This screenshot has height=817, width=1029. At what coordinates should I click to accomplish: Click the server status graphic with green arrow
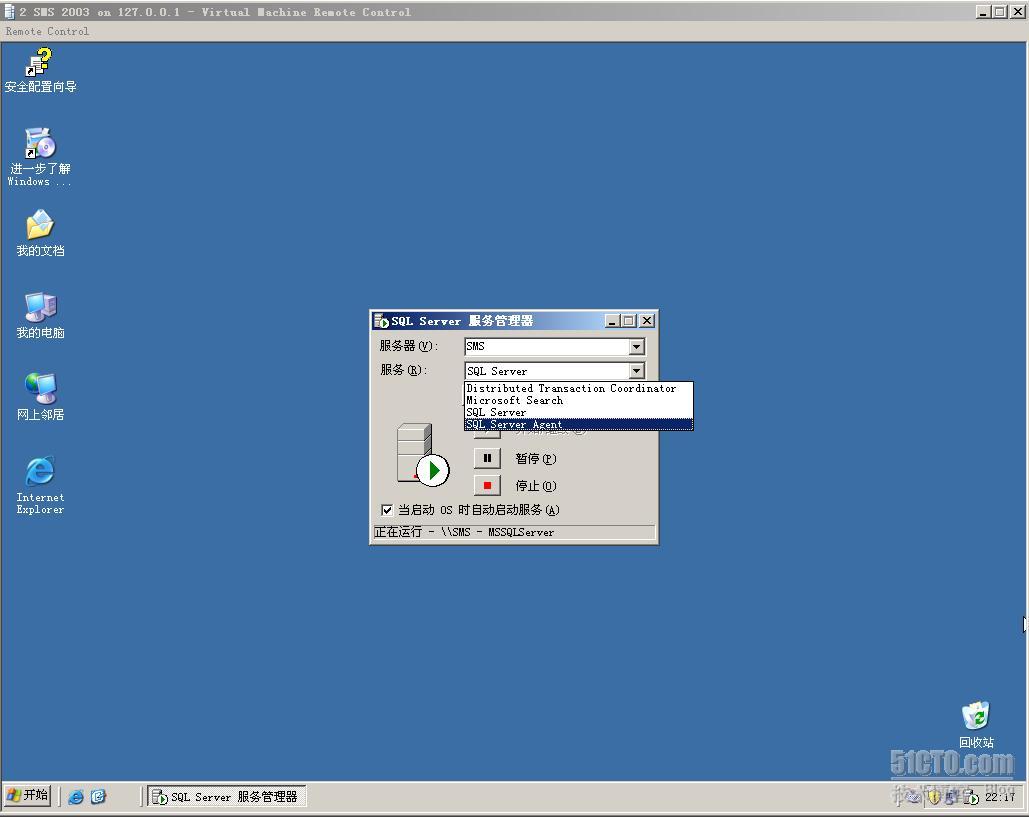423,454
